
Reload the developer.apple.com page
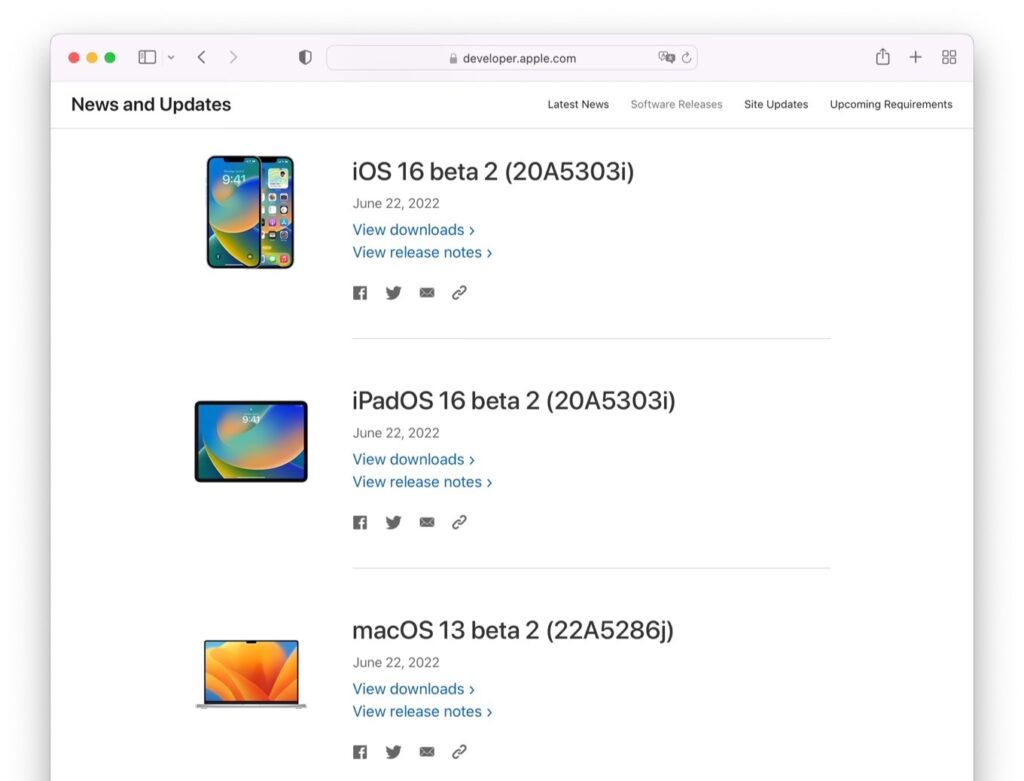(x=687, y=58)
